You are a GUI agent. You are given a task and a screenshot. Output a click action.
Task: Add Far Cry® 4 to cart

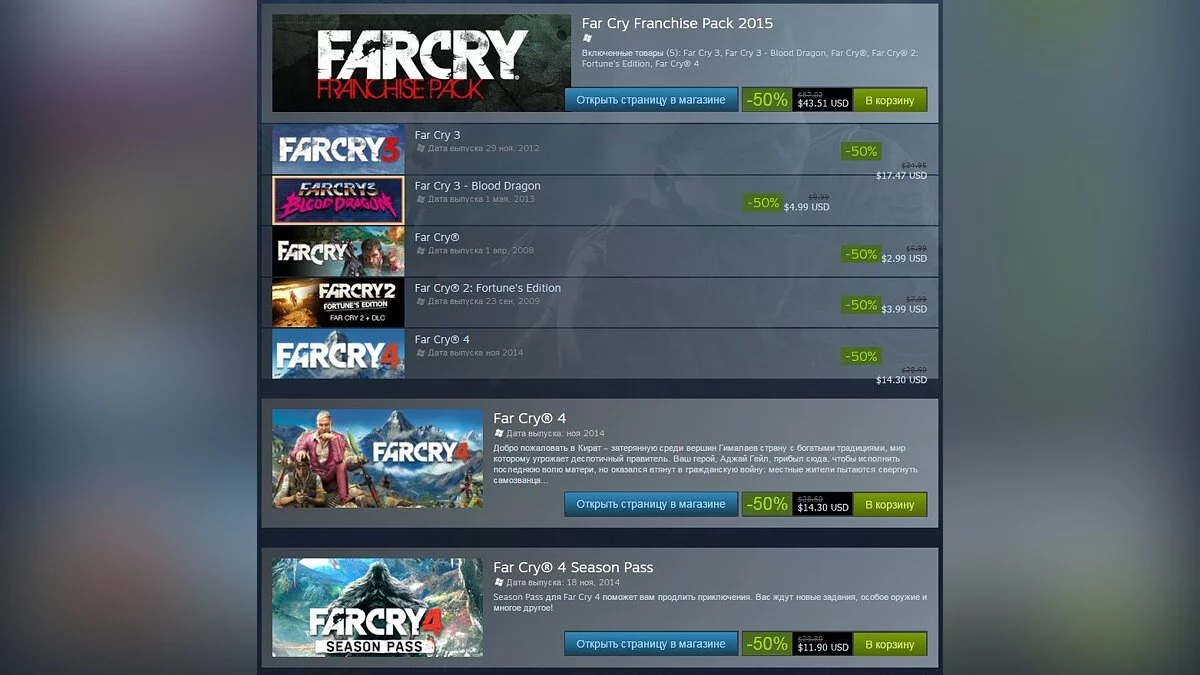tap(890, 504)
